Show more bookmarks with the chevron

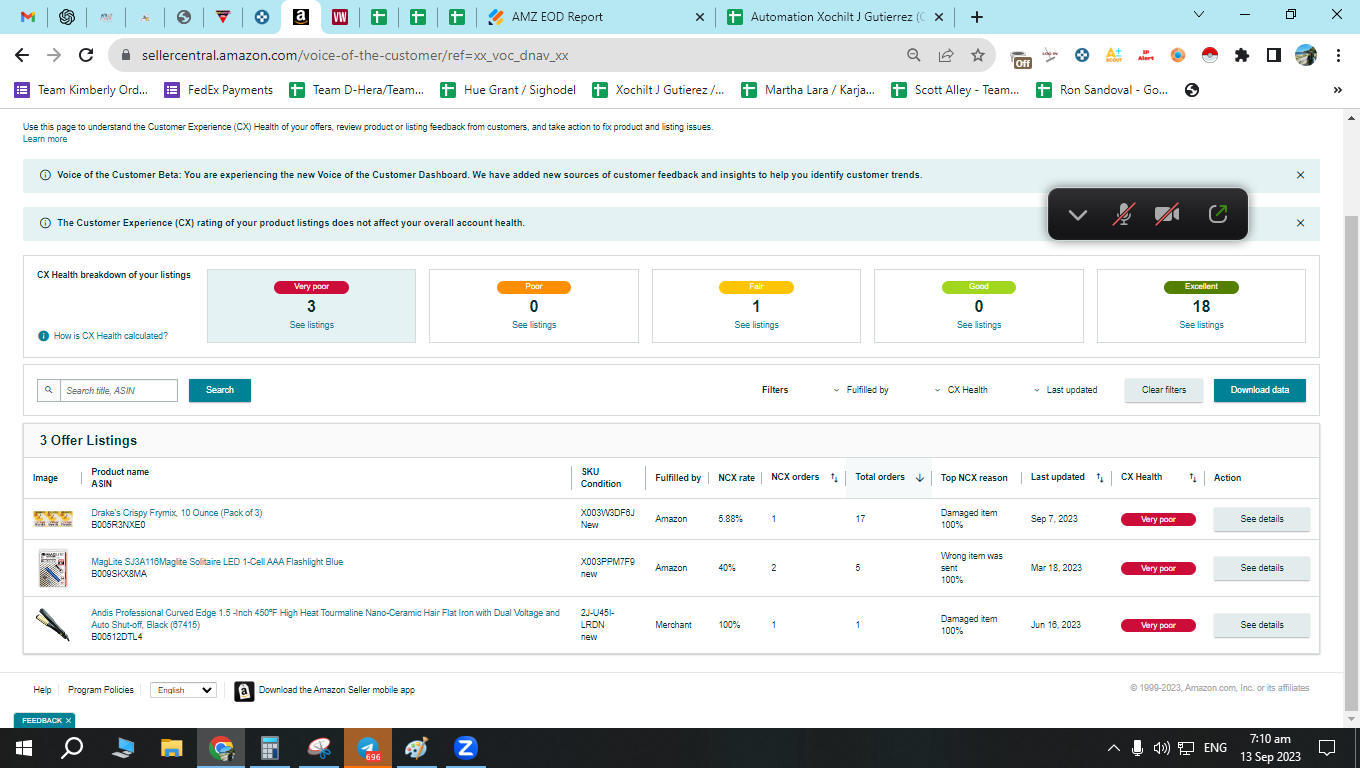click(1338, 90)
